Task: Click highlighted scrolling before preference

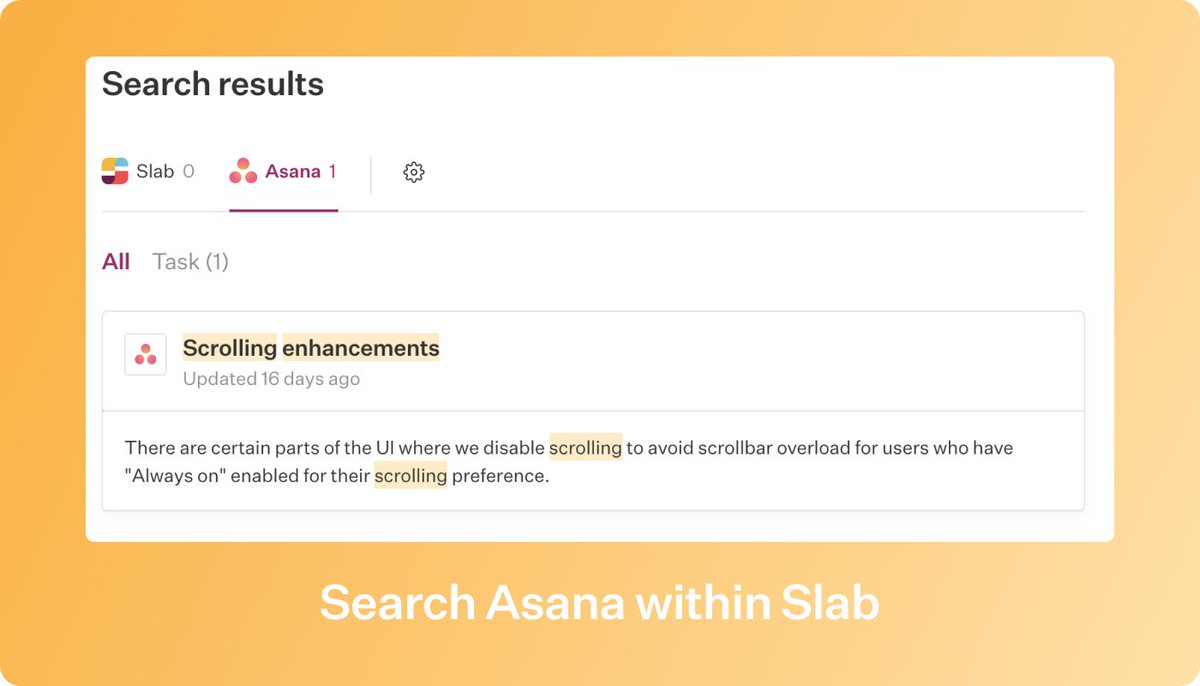Action: click(411, 476)
